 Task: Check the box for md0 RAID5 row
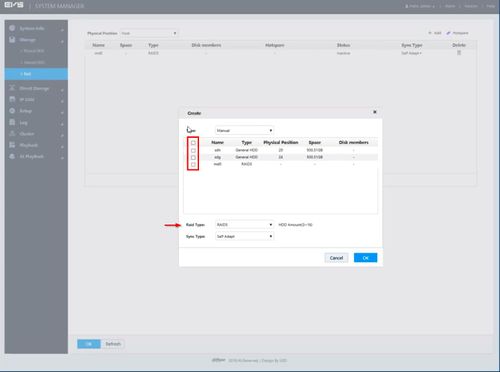193,164
